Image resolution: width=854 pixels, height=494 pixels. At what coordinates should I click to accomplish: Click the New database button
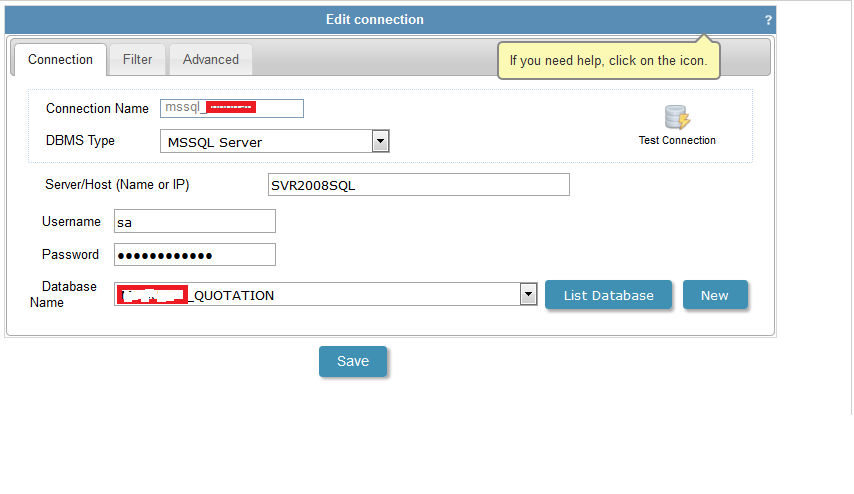714,295
